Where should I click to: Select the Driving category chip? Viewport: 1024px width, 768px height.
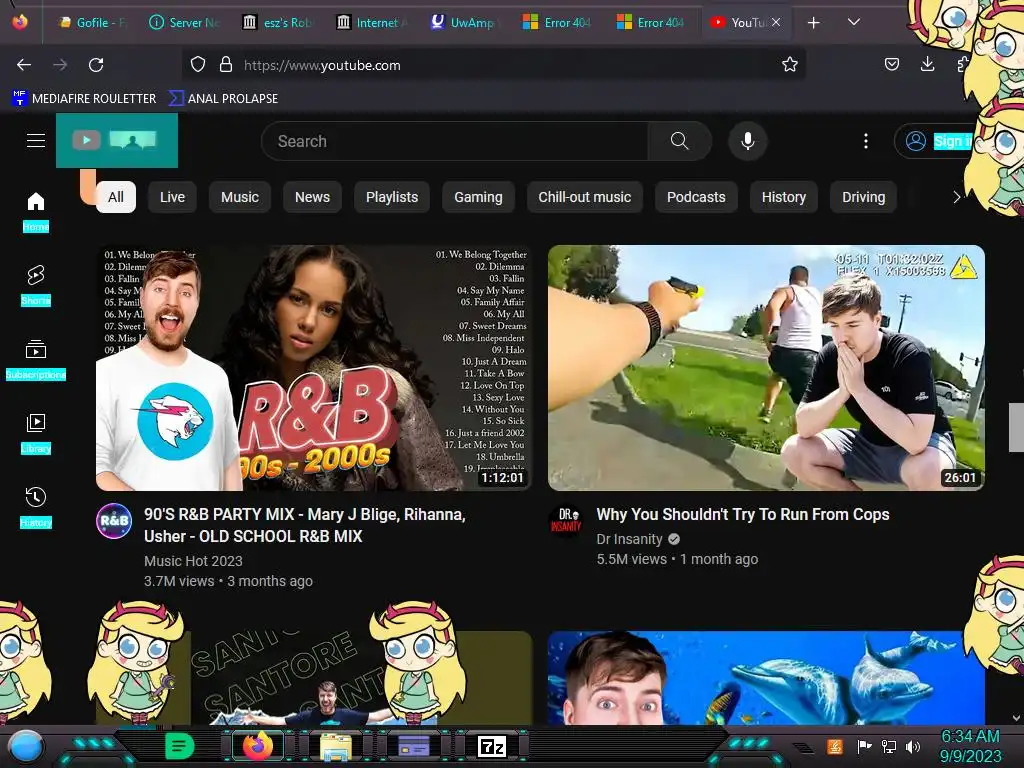(863, 197)
